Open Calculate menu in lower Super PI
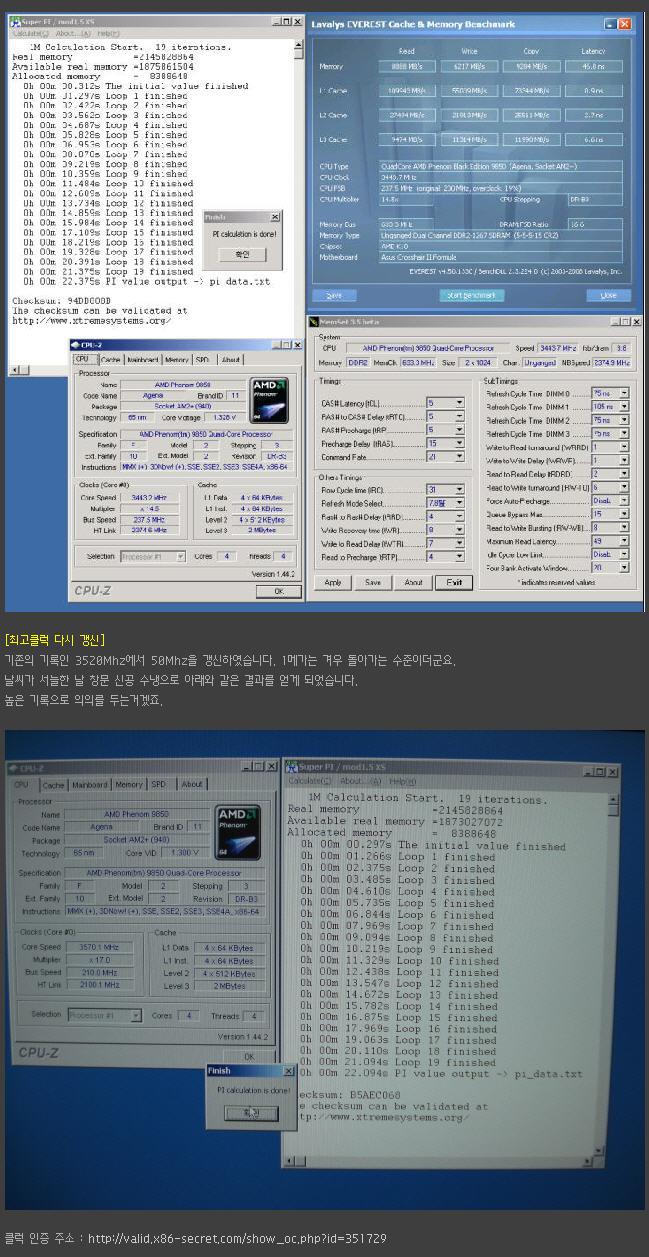Image resolution: width=649 pixels, height=1257 pixels. [x=309, y=780]
